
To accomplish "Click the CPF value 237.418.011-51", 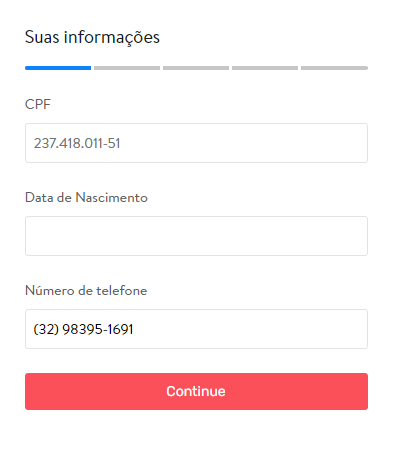I will pos(77,143).
